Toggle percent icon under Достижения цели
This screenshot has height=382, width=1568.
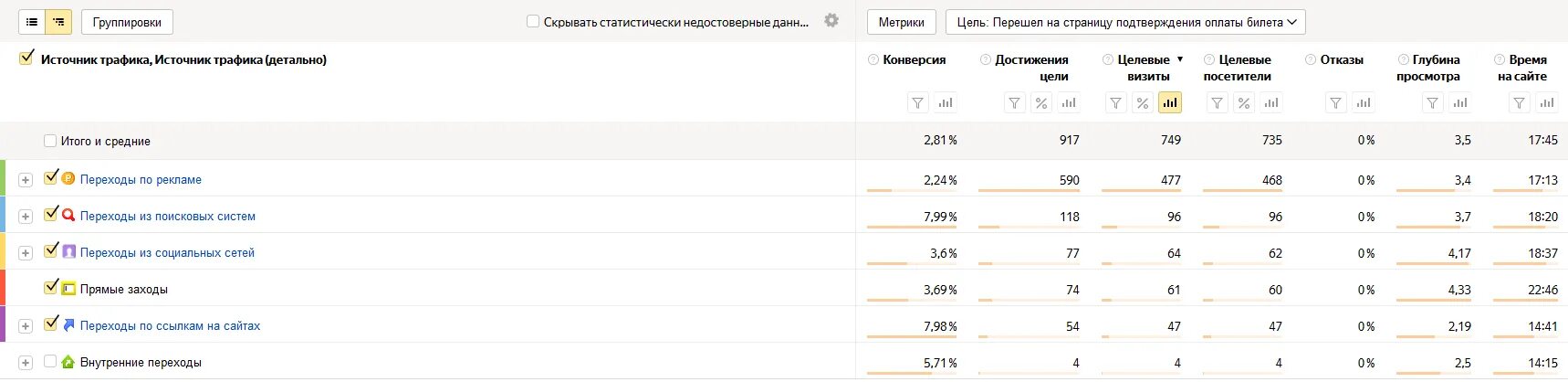click(x=1041, y=103)
